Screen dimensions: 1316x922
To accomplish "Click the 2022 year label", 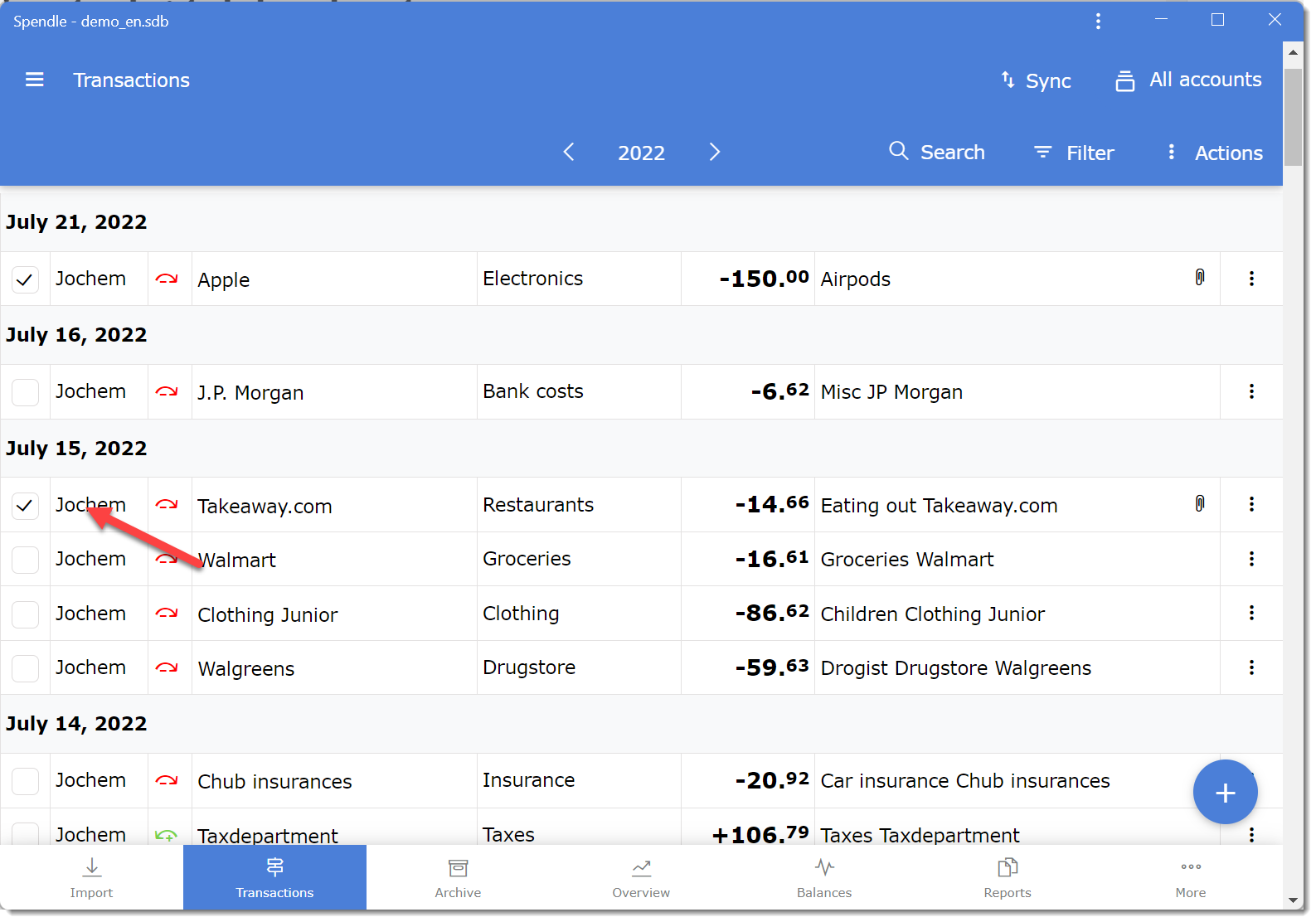I will click(x=641, y=153).
